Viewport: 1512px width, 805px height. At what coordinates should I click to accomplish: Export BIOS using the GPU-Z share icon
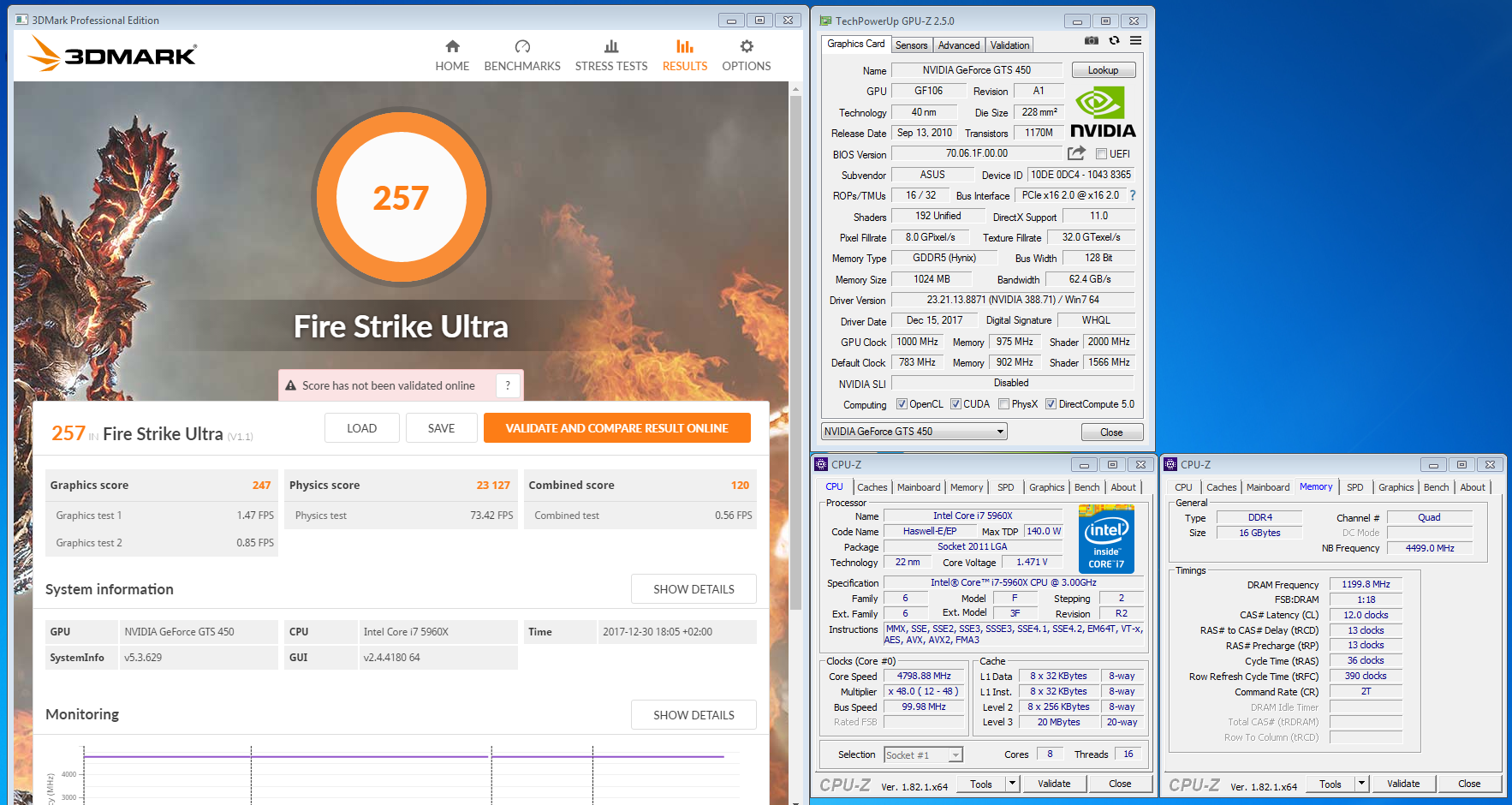point(1076,153)
